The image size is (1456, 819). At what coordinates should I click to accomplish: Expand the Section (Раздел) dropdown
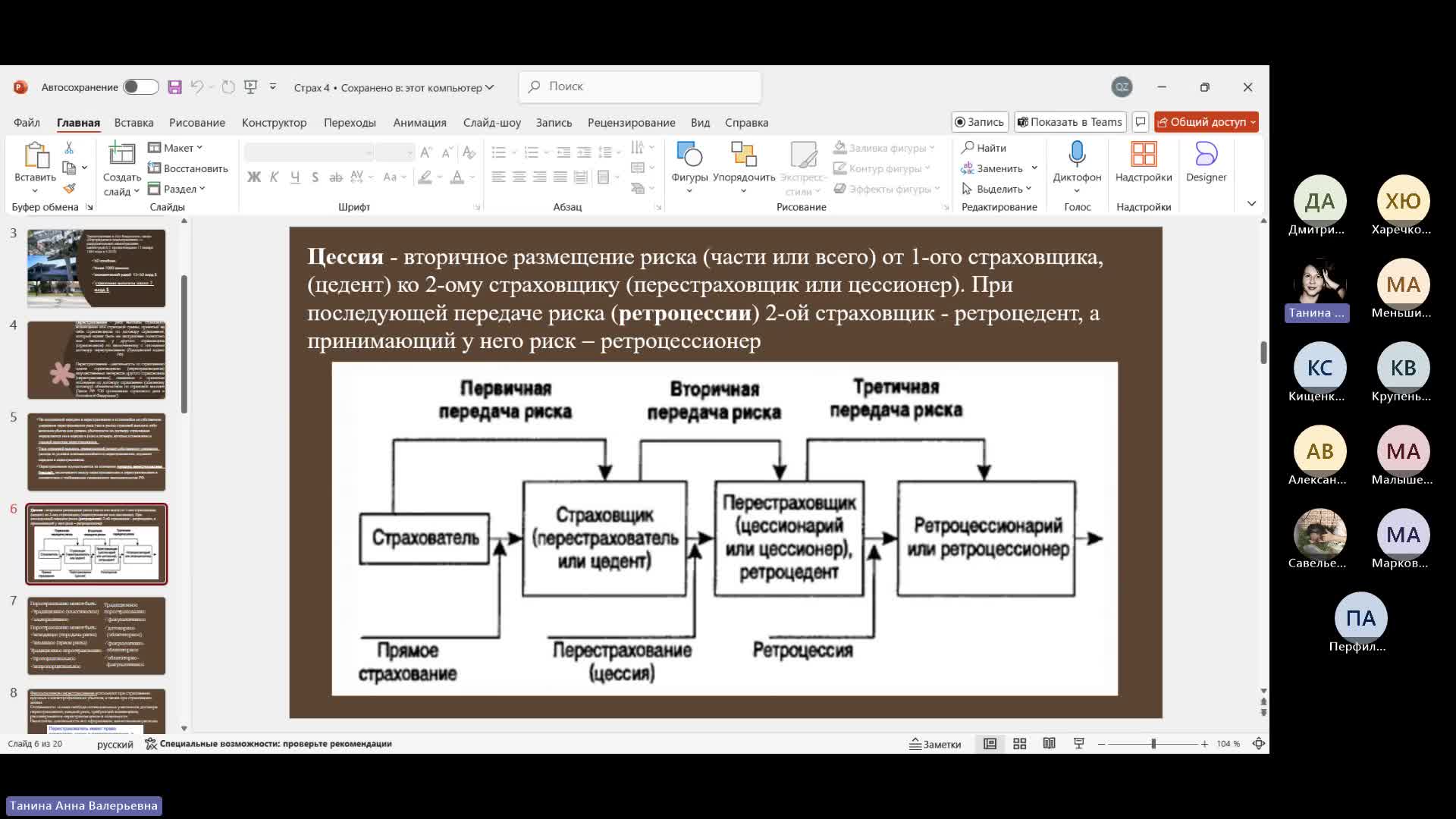[177, 189]
